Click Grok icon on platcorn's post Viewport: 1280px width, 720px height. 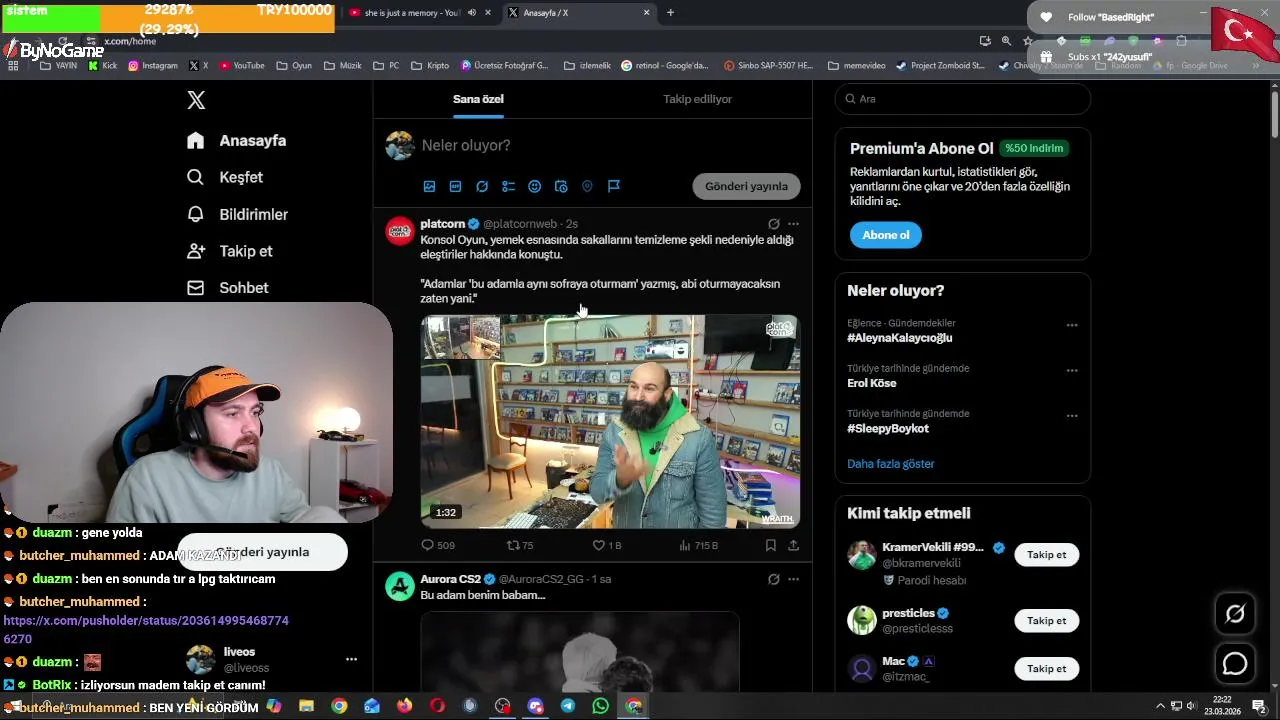(773, 224)
